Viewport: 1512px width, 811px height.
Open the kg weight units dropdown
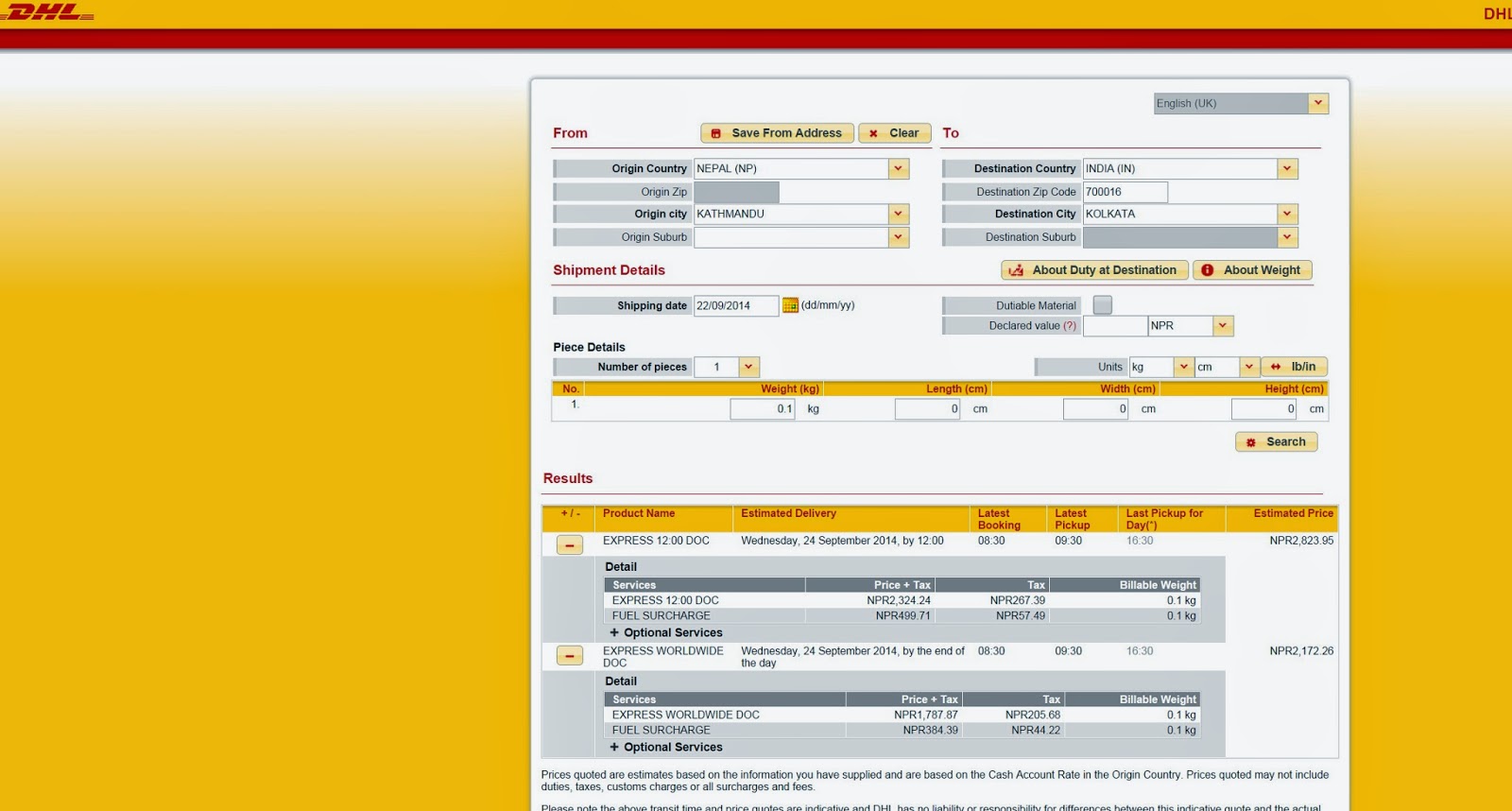[x=1183, y=367]
